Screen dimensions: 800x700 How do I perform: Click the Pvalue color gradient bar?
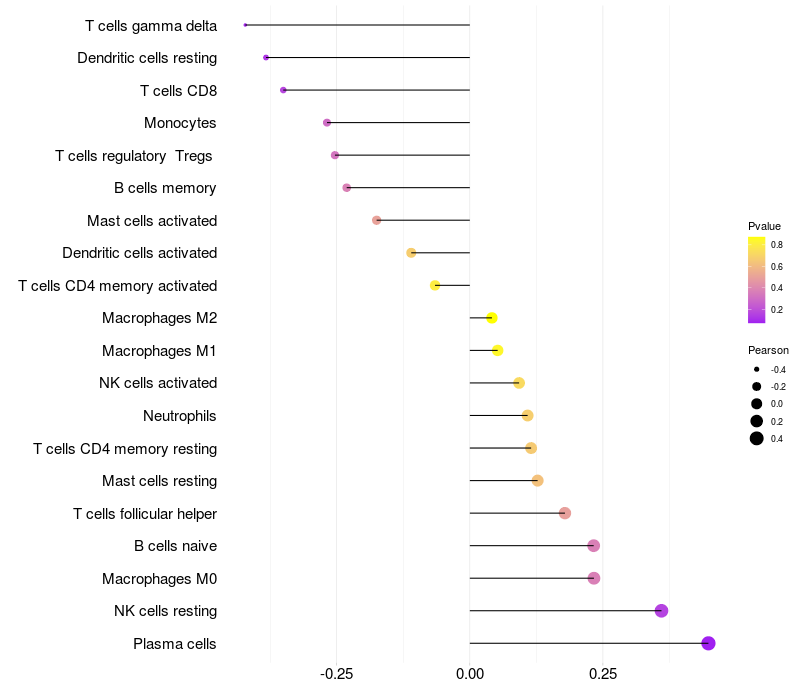(x=757, y=280)
